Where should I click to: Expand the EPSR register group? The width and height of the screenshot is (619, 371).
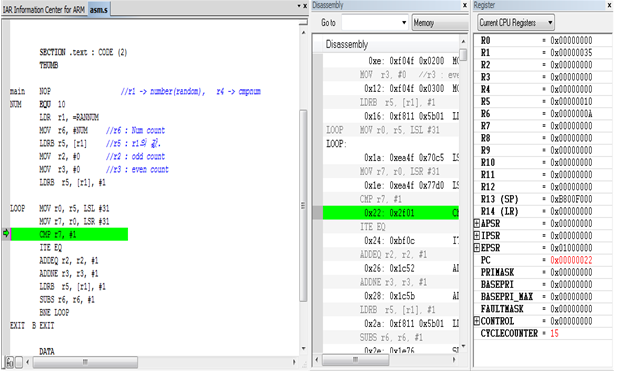[x=476, y=248]
